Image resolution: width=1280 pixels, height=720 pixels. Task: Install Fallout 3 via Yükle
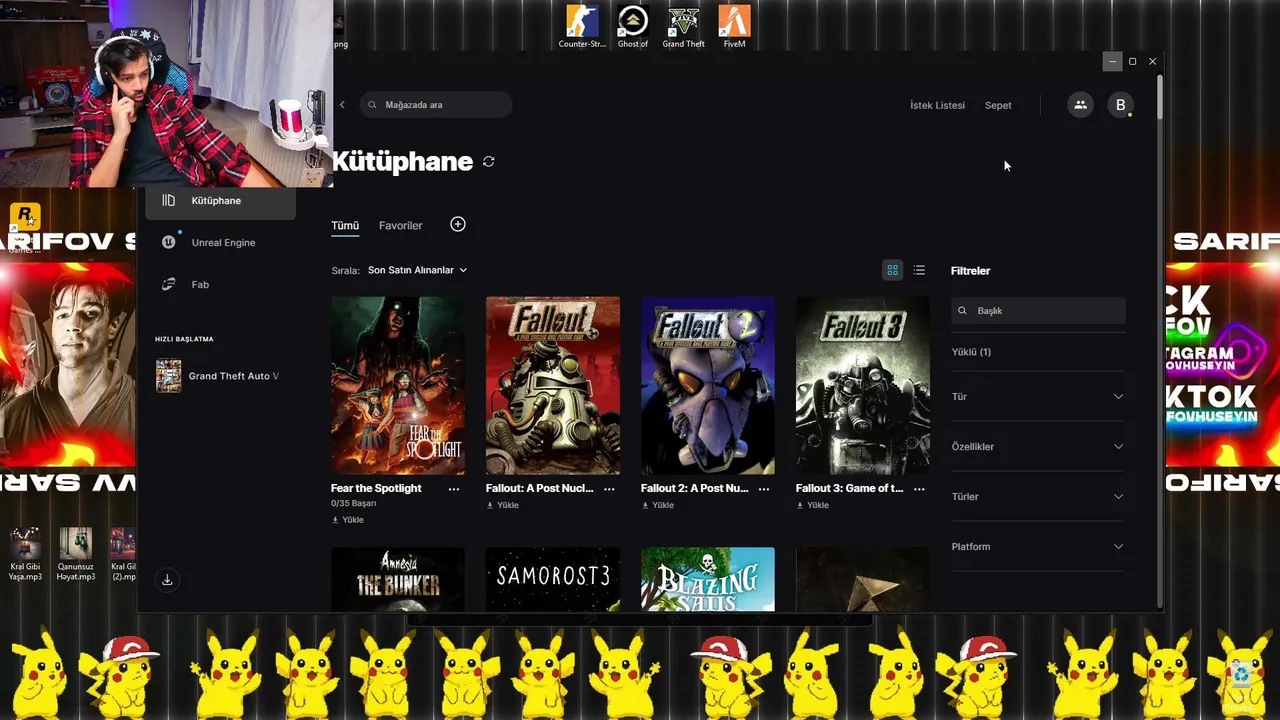(813, 505)
